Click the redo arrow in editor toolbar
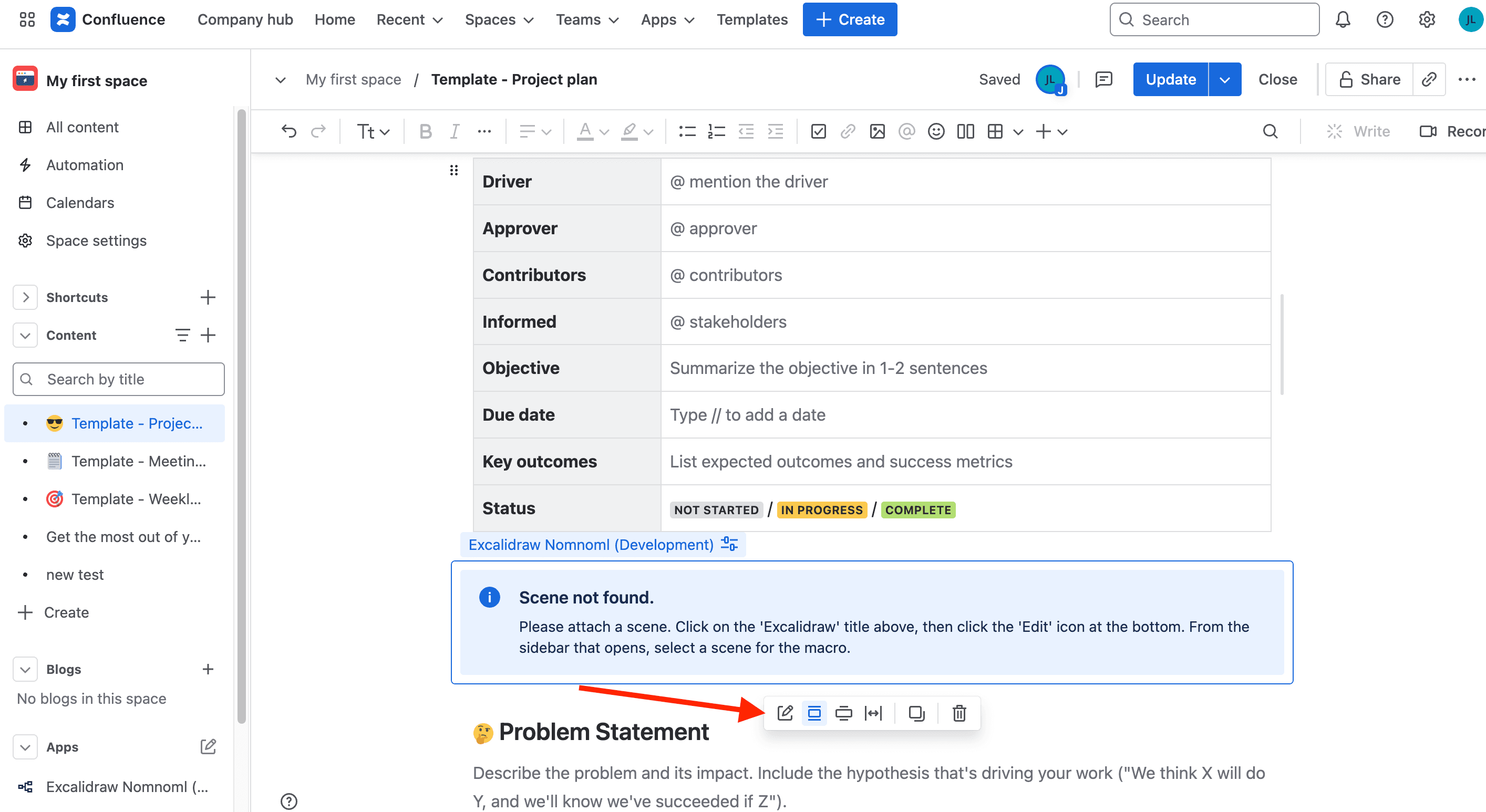 318,131
